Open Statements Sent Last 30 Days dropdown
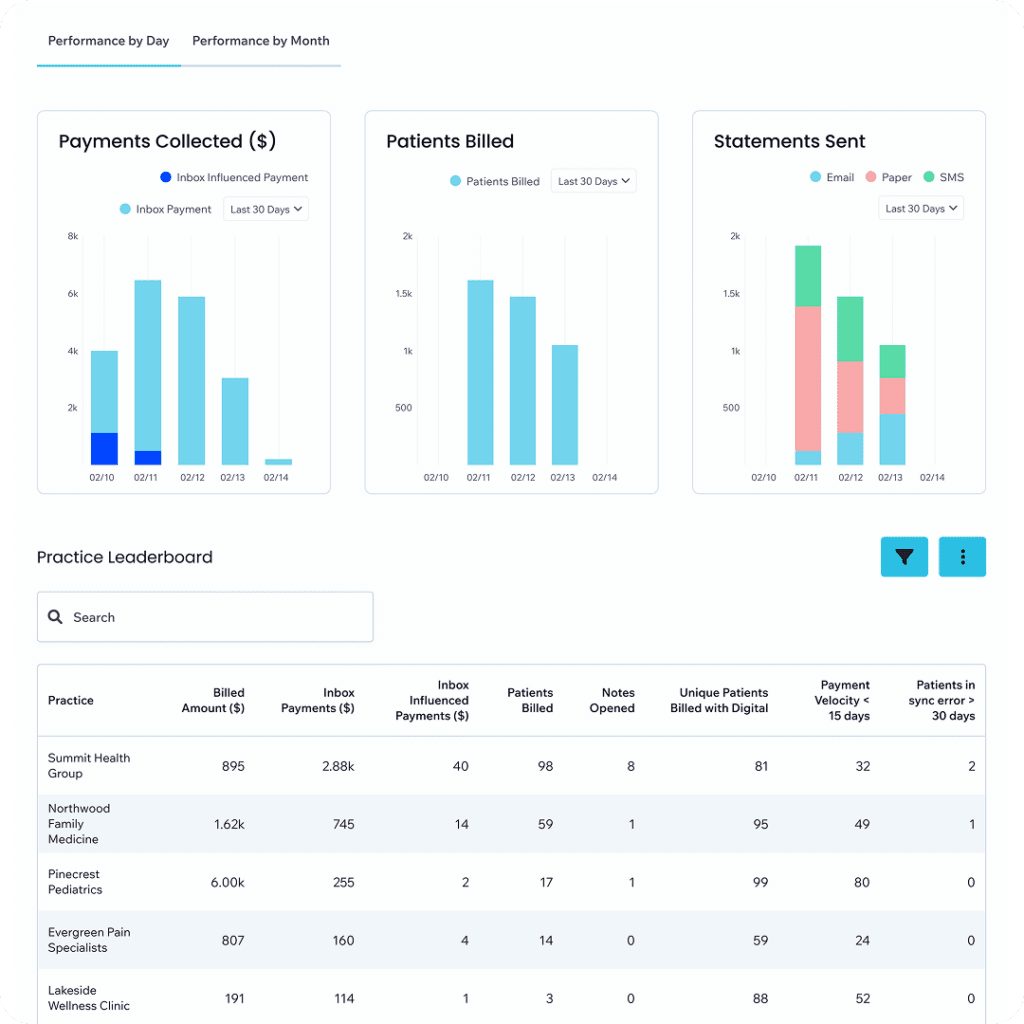The height and width of the screenshot is (1024, 1024). pos(921,208)
